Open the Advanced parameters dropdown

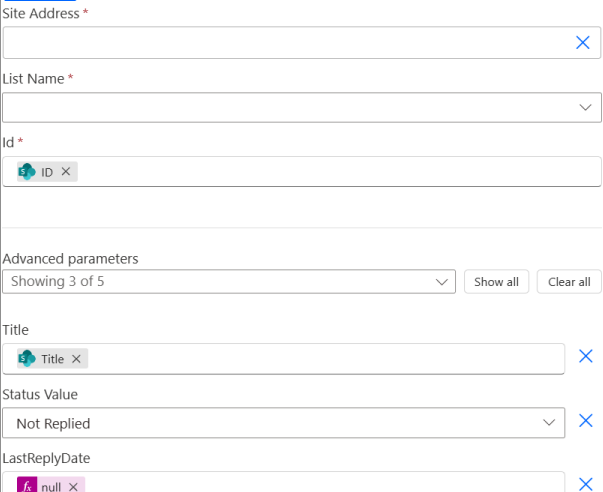tap(229, 282)
